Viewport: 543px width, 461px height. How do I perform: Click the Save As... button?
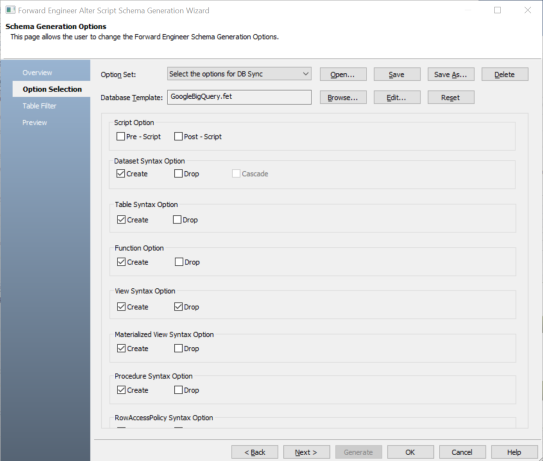click(x=451, y=74)
